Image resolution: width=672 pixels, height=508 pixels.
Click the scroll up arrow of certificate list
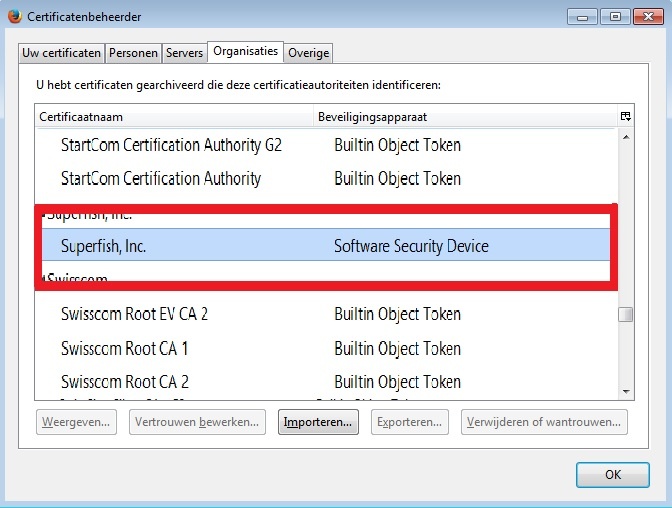(626, 137)
